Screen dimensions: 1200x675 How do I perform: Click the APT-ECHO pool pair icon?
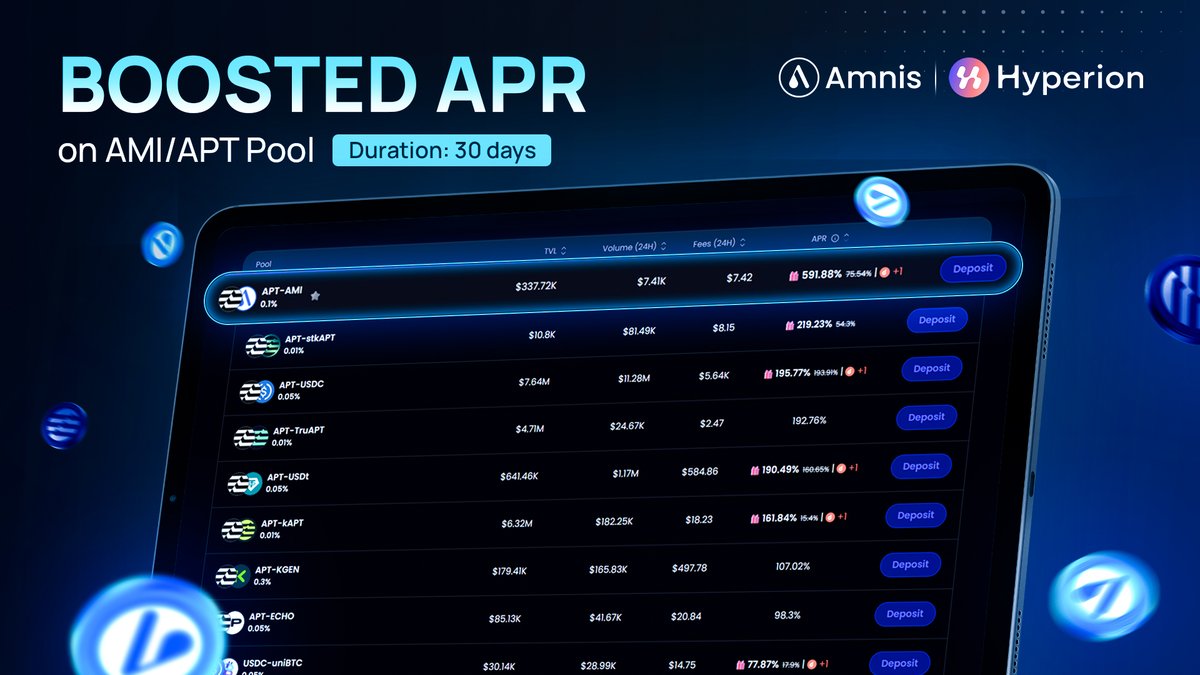(x=232, y=622)
